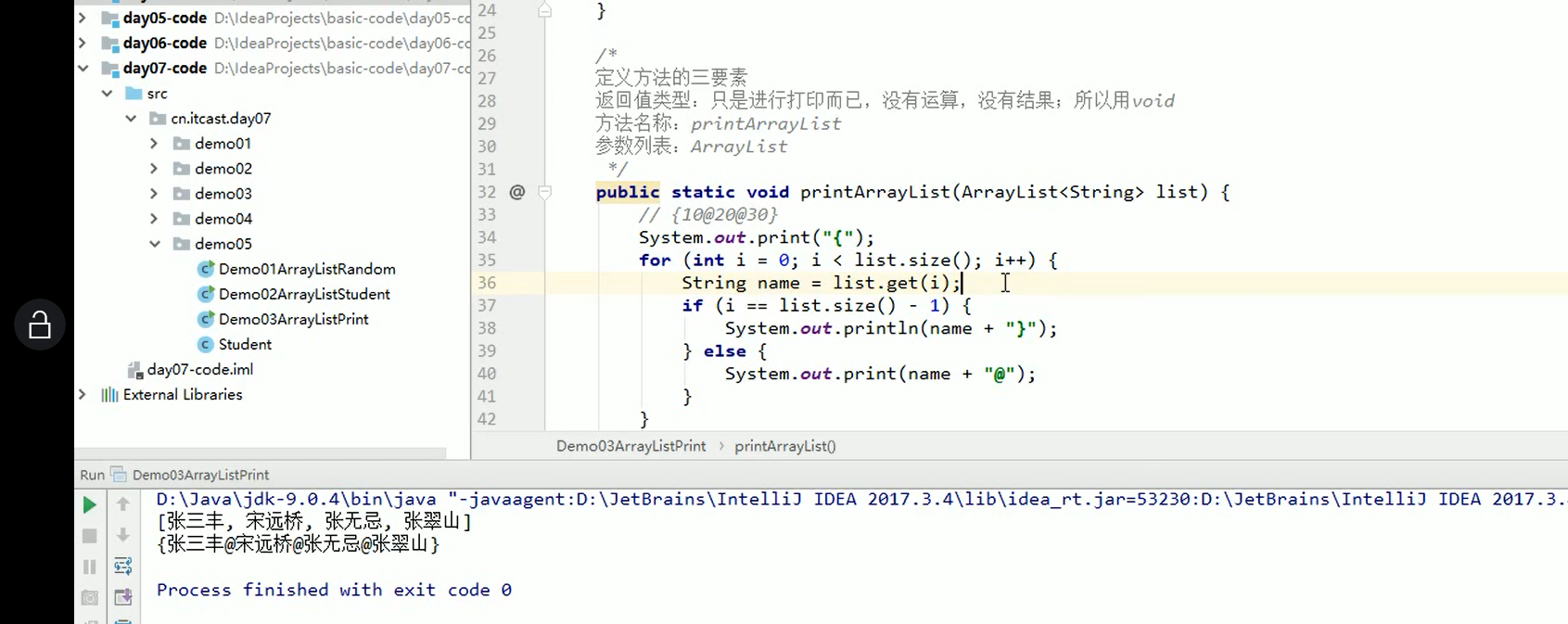Click the day07-code module folder icon
Viewport: 1568px width, 624px height.
coord(109,69)
